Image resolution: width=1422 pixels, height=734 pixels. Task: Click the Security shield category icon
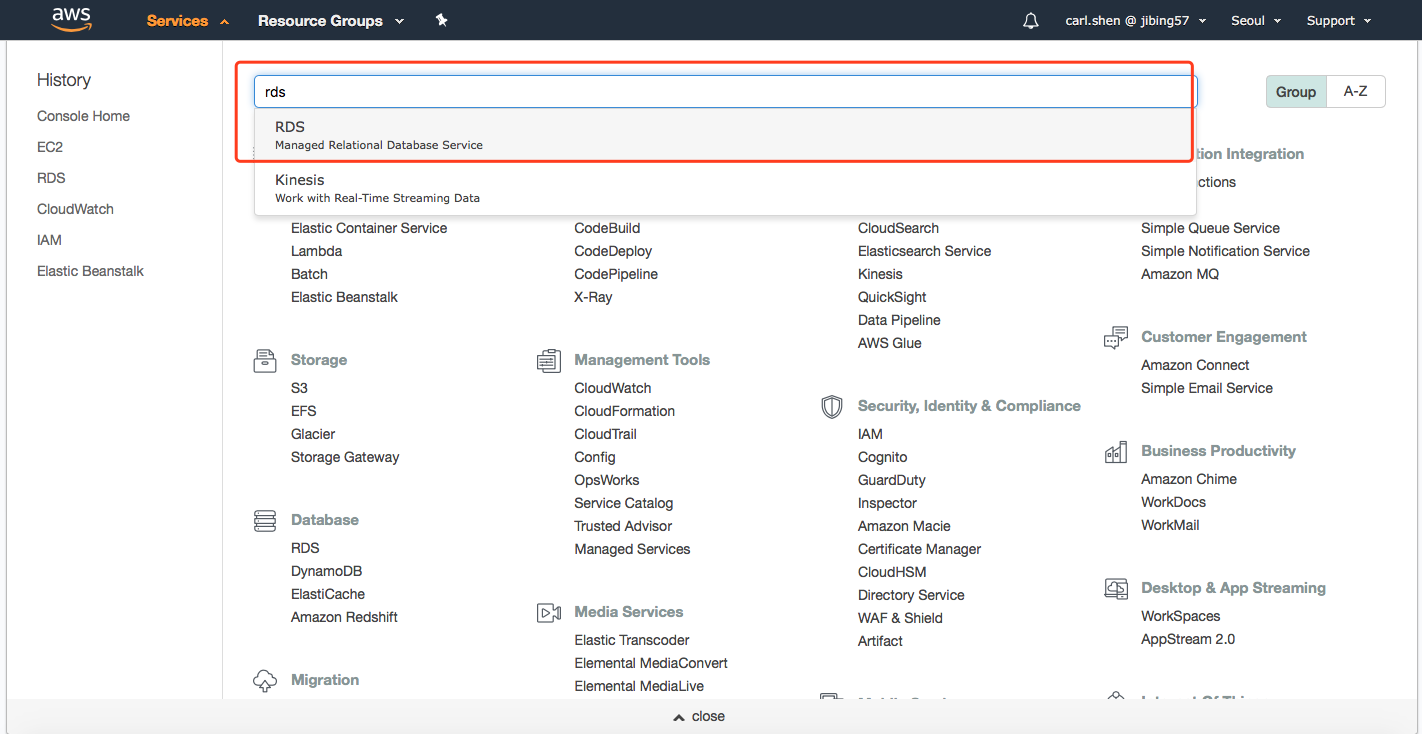pyautogui.click(x=831, y=407)
